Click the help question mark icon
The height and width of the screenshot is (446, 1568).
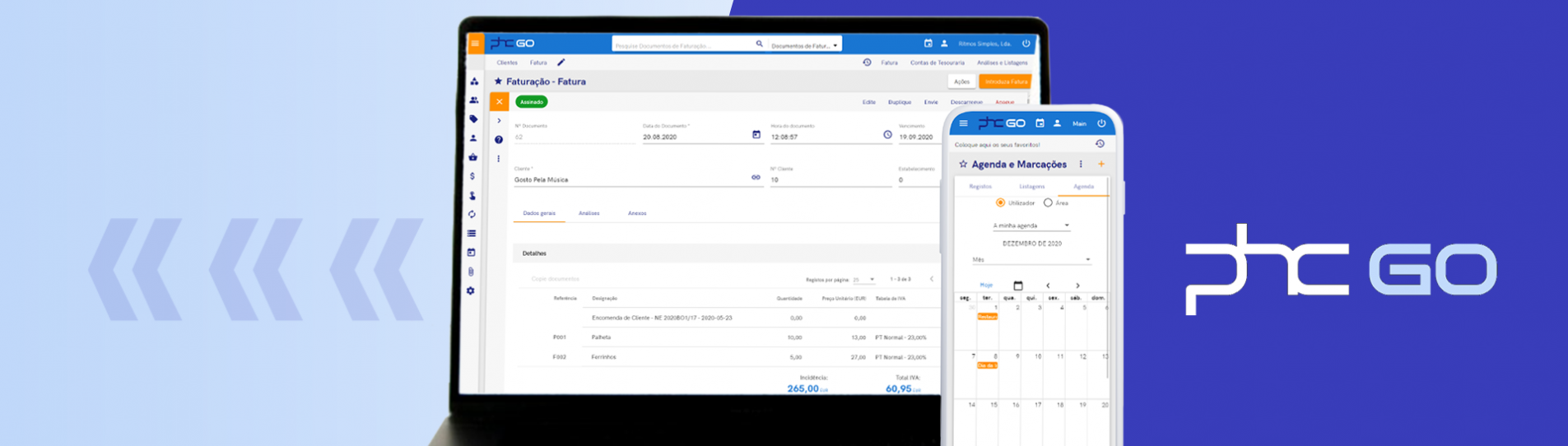499,140
